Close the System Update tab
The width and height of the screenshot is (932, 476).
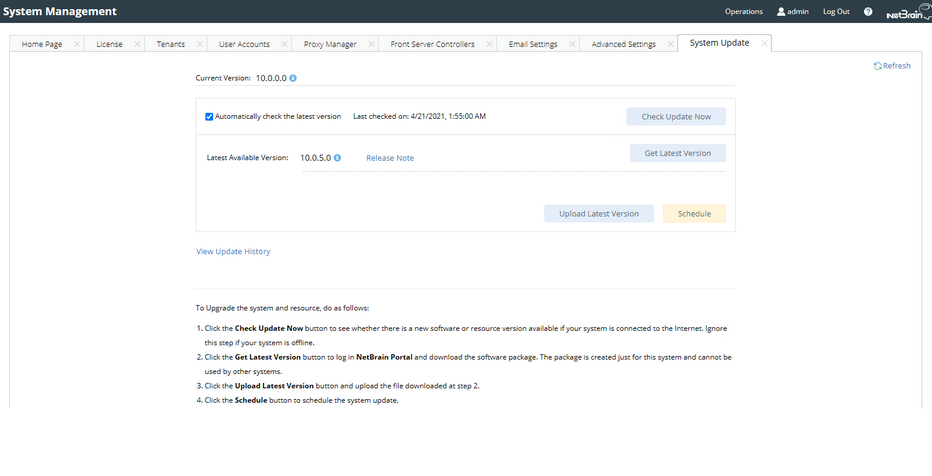coord(764,44)
